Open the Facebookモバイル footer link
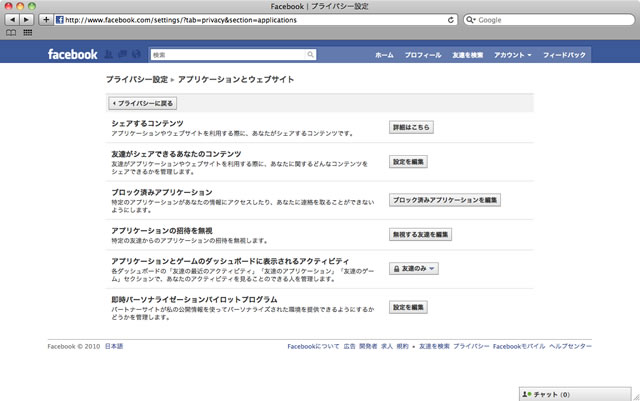Screen dimensions: 640x401 tap(519, 346)
